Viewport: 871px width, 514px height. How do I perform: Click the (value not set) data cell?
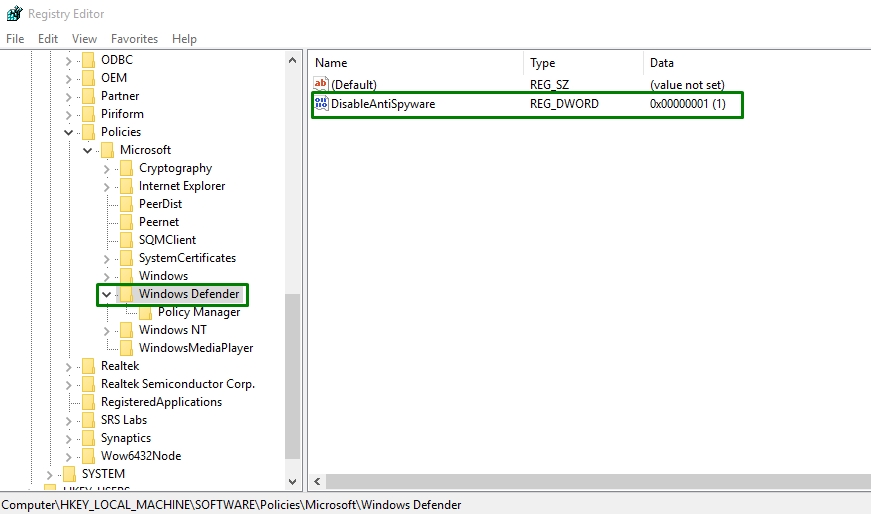(x=687, y=84)
